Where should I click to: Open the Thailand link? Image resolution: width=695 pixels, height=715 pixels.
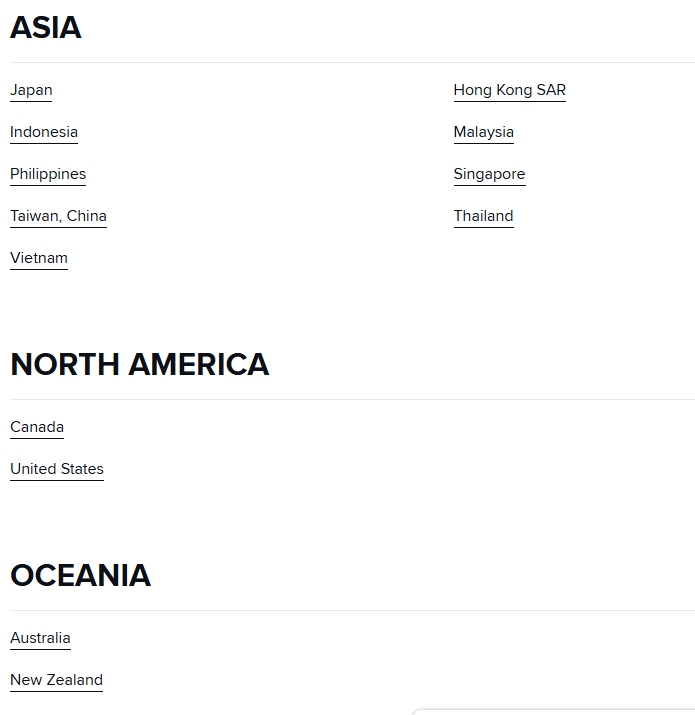(x=483, y=216)
